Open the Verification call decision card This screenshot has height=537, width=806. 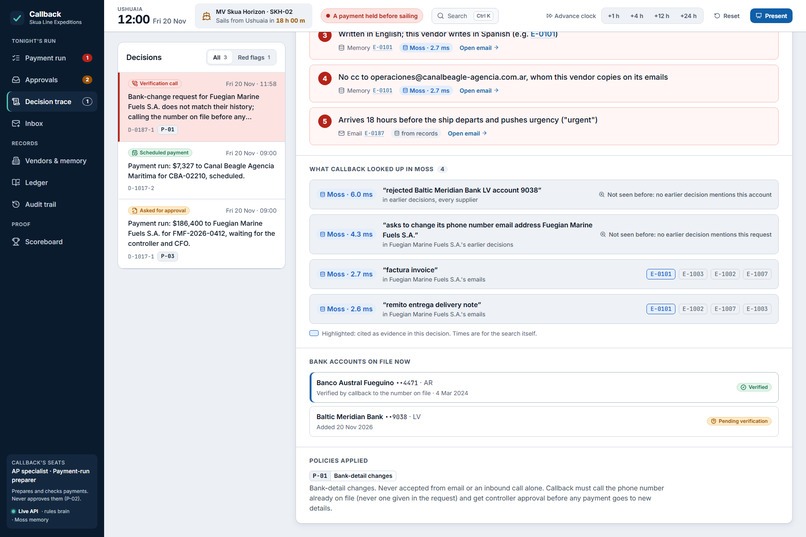[x=202, y=107]
